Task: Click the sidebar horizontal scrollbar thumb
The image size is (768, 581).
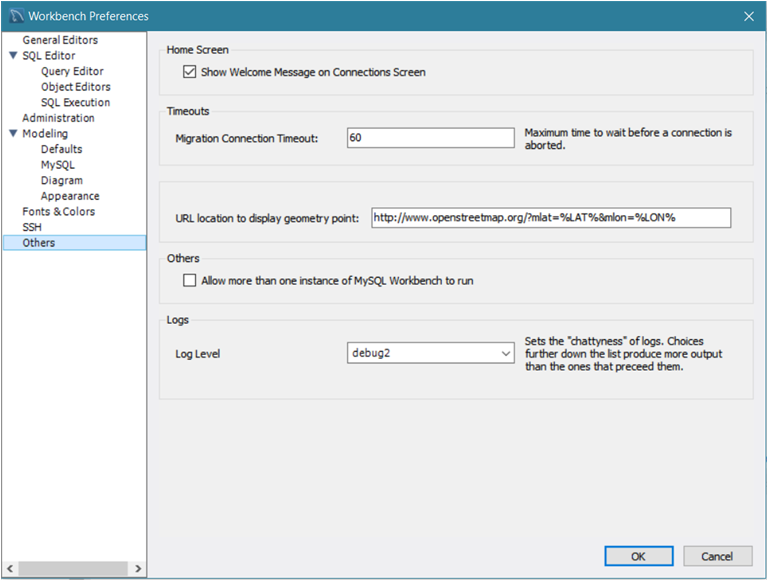Action: 73,568
